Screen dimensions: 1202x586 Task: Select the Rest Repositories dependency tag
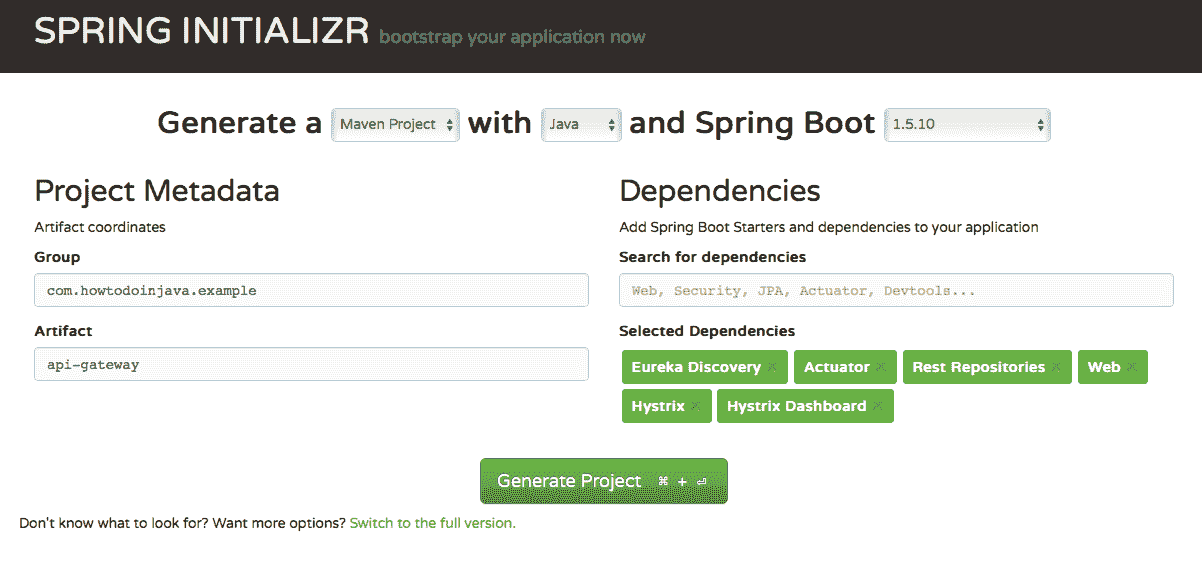pyautogui.click(x=987, y=367)
